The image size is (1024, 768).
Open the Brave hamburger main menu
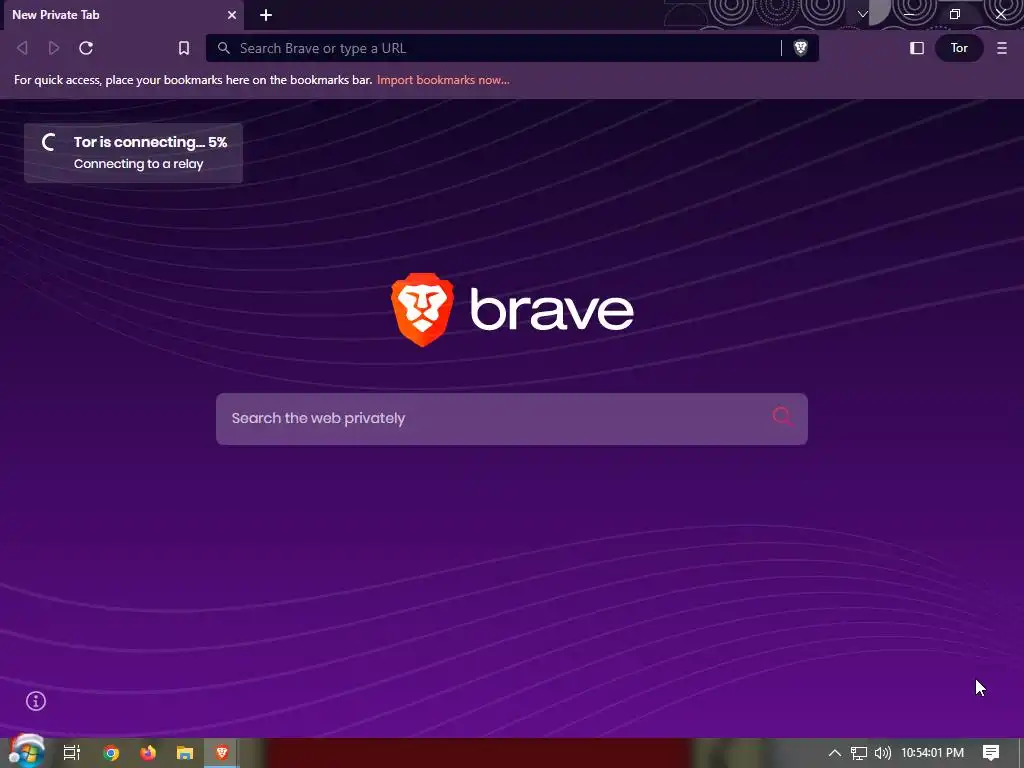click(x=1002, y=48)
